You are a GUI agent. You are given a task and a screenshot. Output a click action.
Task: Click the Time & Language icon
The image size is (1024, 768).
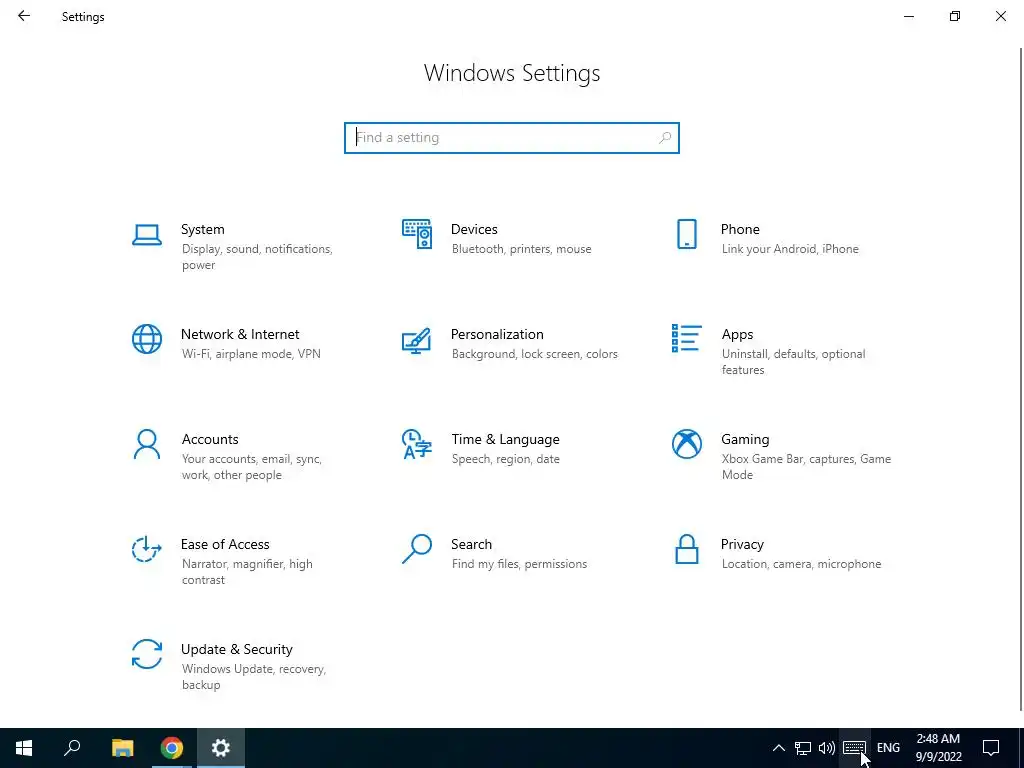pyautogui.click(x=417, y=444)
